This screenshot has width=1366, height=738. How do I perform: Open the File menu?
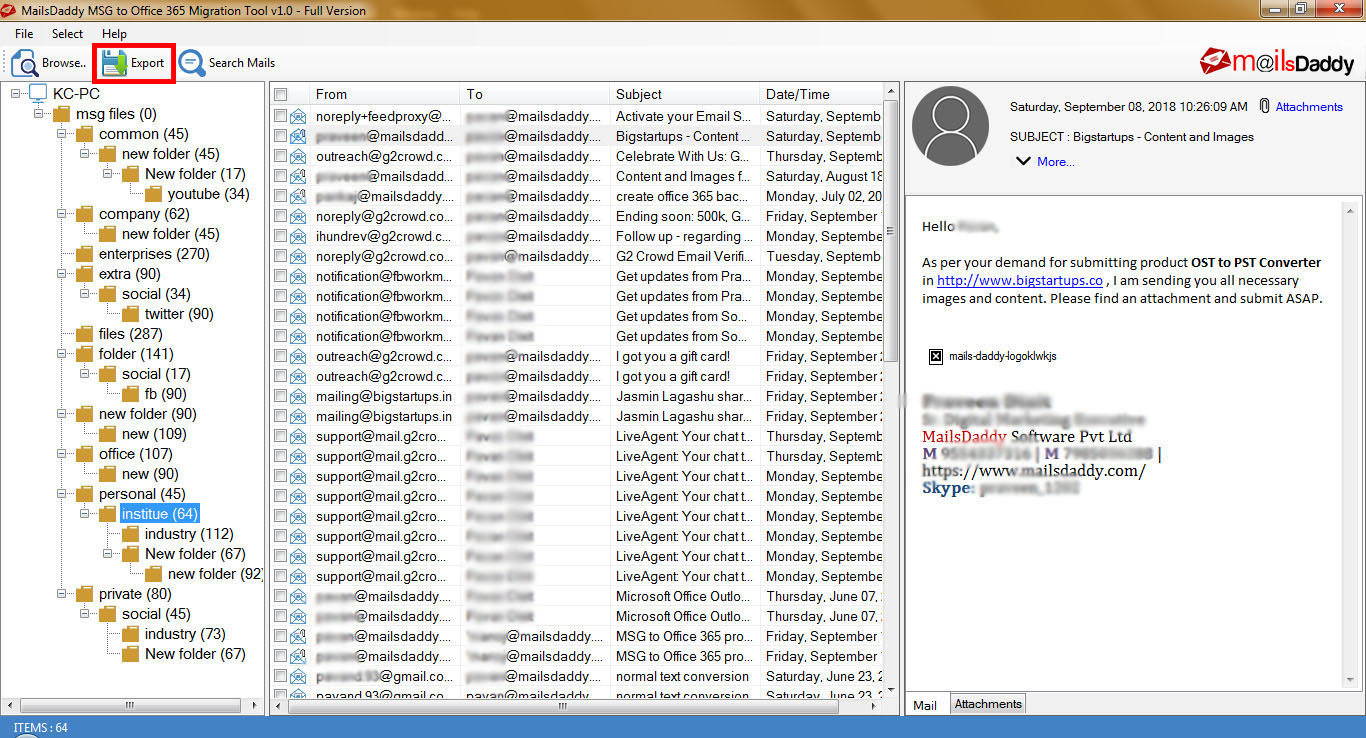(x=24, y=34)
